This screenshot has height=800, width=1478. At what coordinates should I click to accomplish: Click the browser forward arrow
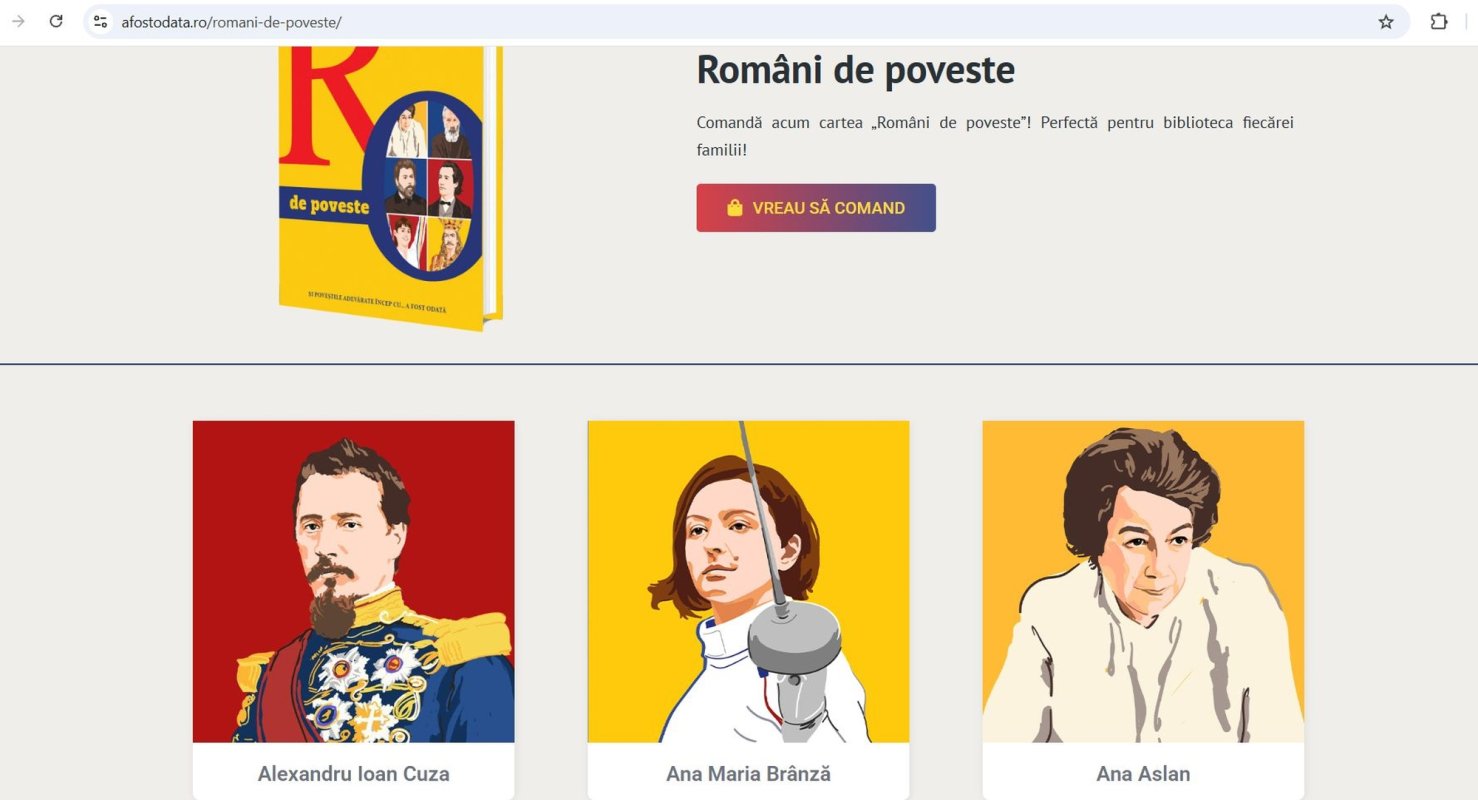point(18,21)
